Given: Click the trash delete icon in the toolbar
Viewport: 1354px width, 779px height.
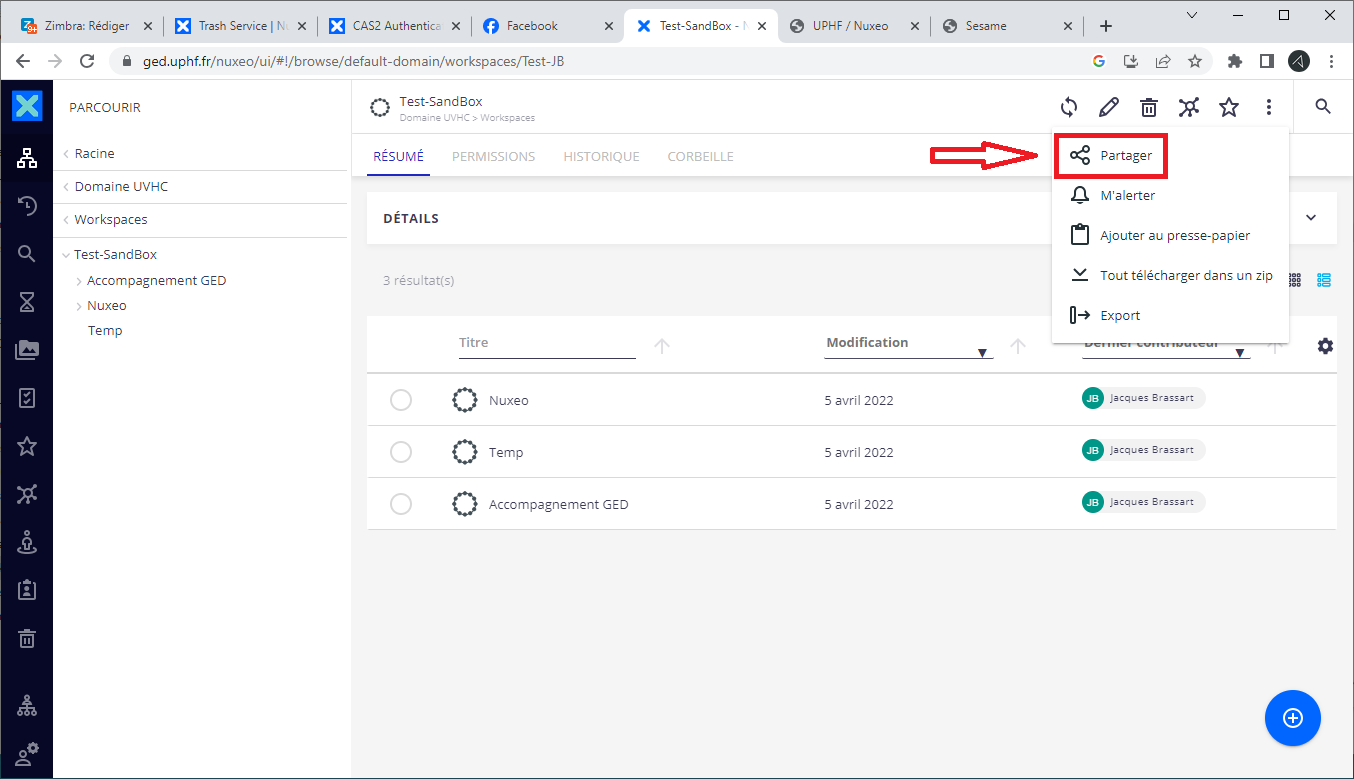Looking at the screenshot, I should [x=1149, y=107].
